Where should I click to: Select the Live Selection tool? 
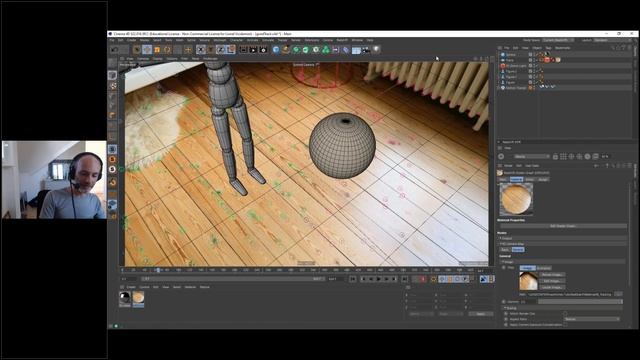pyautogui.click(x=137, y=50)
